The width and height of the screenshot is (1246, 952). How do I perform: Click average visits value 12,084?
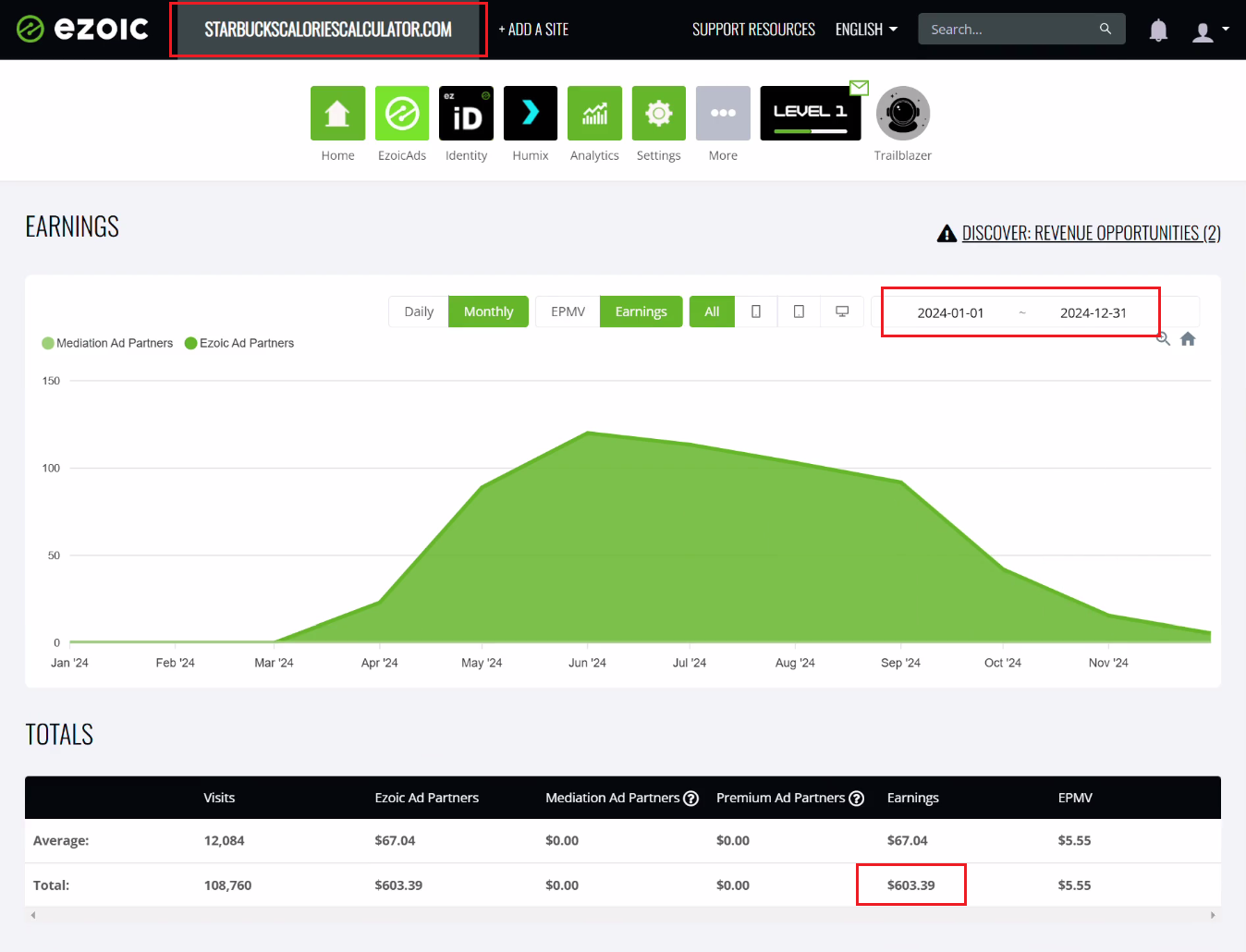click(x=225, y=841)
